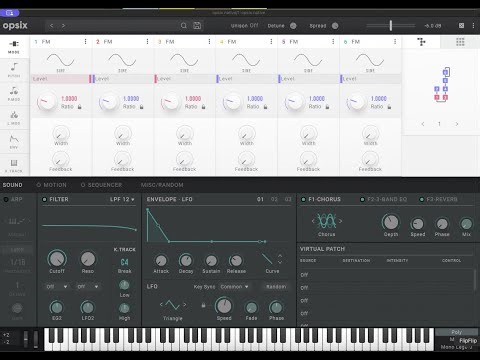
Task: Open the second filter modulation Off dropdown
Action: [88, 287]
